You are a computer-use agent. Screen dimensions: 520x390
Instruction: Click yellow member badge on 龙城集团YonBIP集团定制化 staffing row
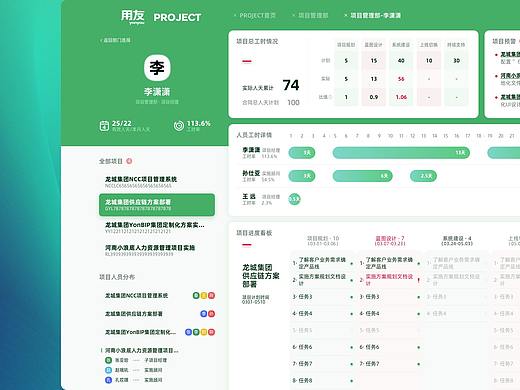point(204,332)
